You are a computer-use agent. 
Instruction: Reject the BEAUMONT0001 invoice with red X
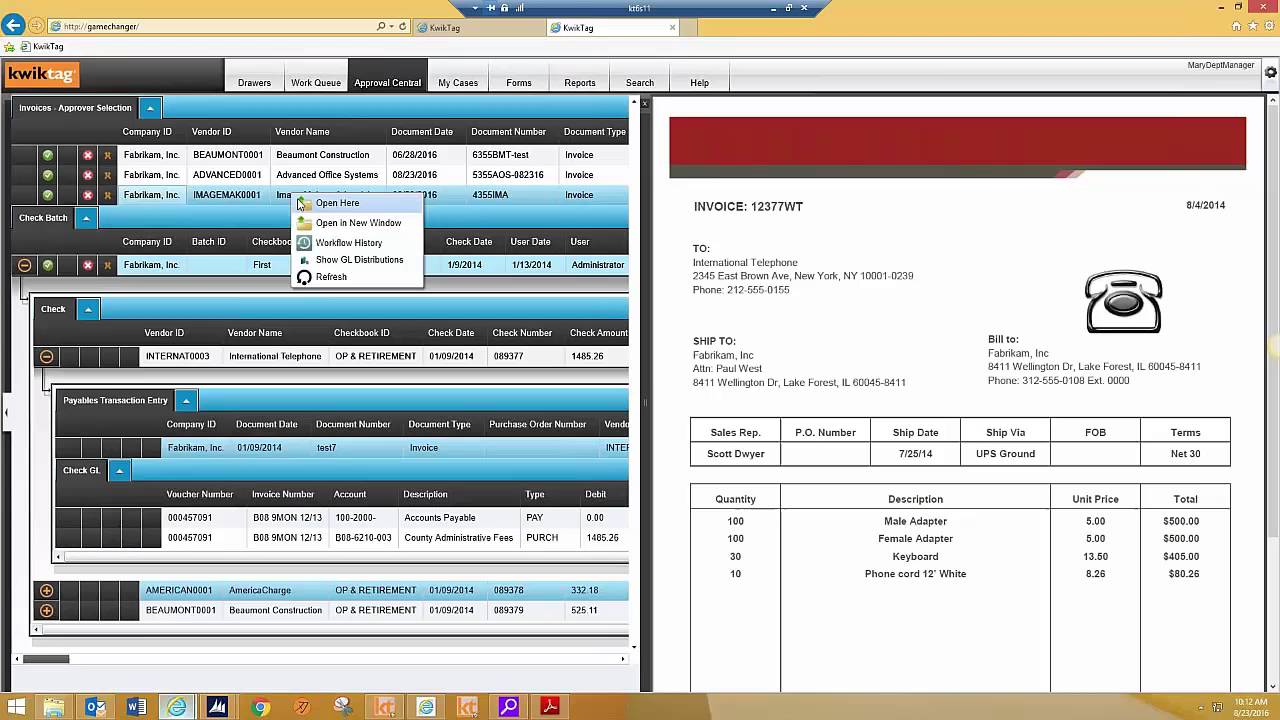(88, 155)
